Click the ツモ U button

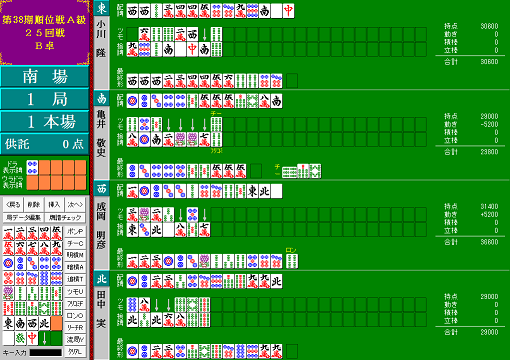(x=75, y=291)
